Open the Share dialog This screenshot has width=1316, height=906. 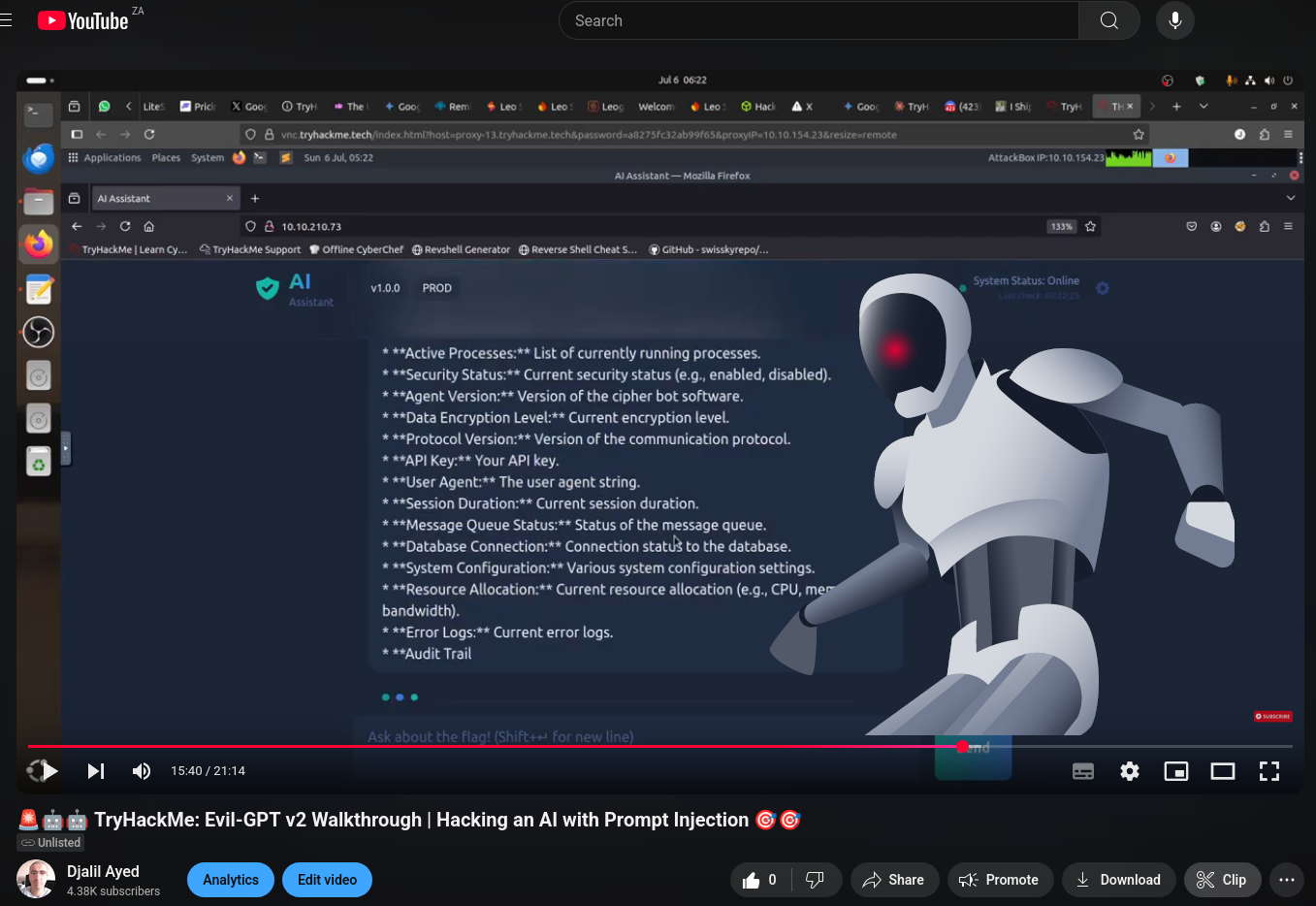click(893, 880)
